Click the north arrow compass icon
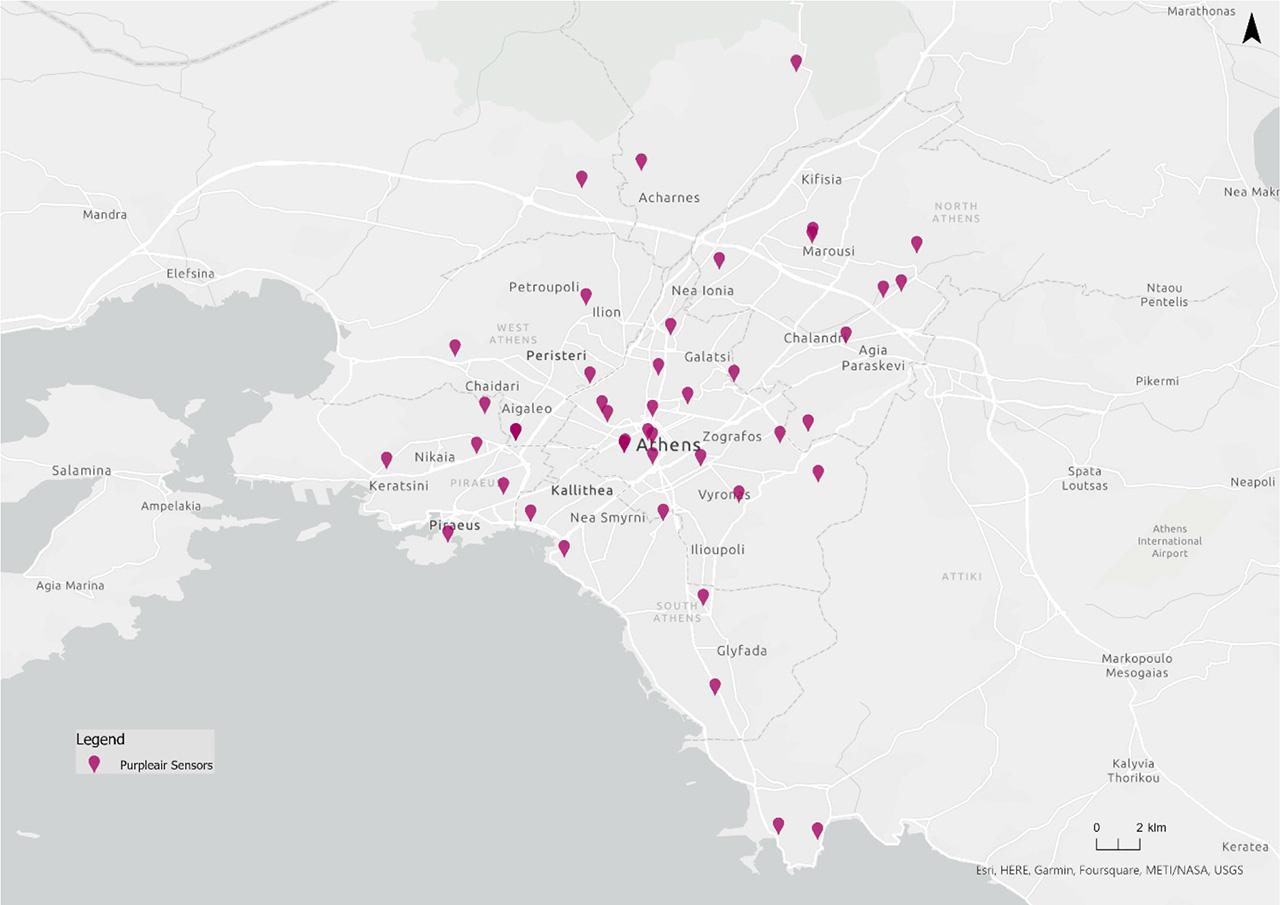This screenshot has height=905, width=1280. [1250, 31]
